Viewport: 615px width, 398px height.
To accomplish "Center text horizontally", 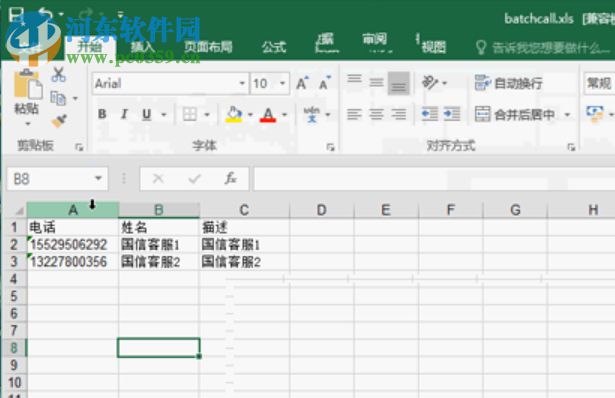I will point(377,114).
